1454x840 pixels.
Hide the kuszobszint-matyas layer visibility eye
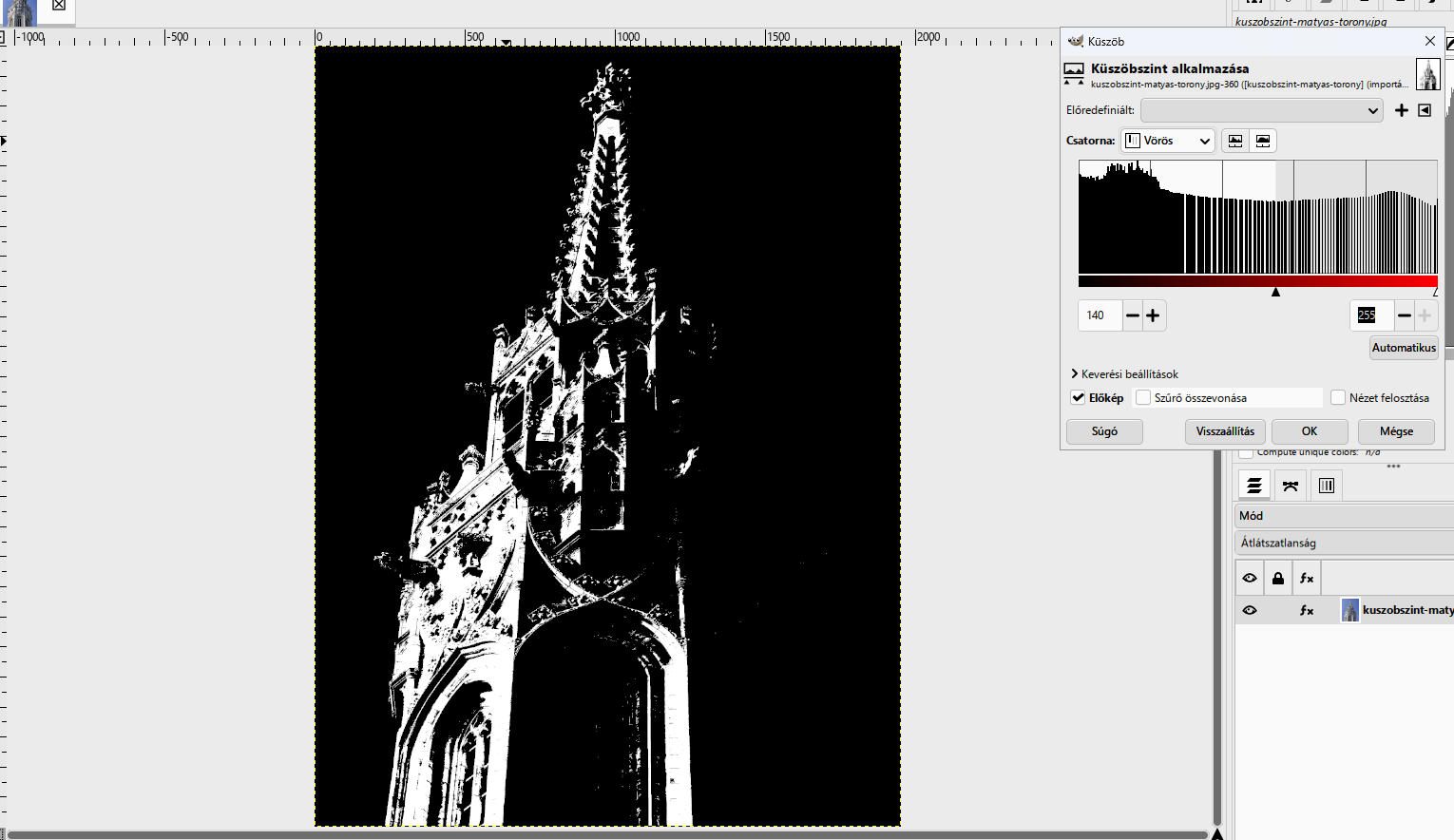[1250, 610]
